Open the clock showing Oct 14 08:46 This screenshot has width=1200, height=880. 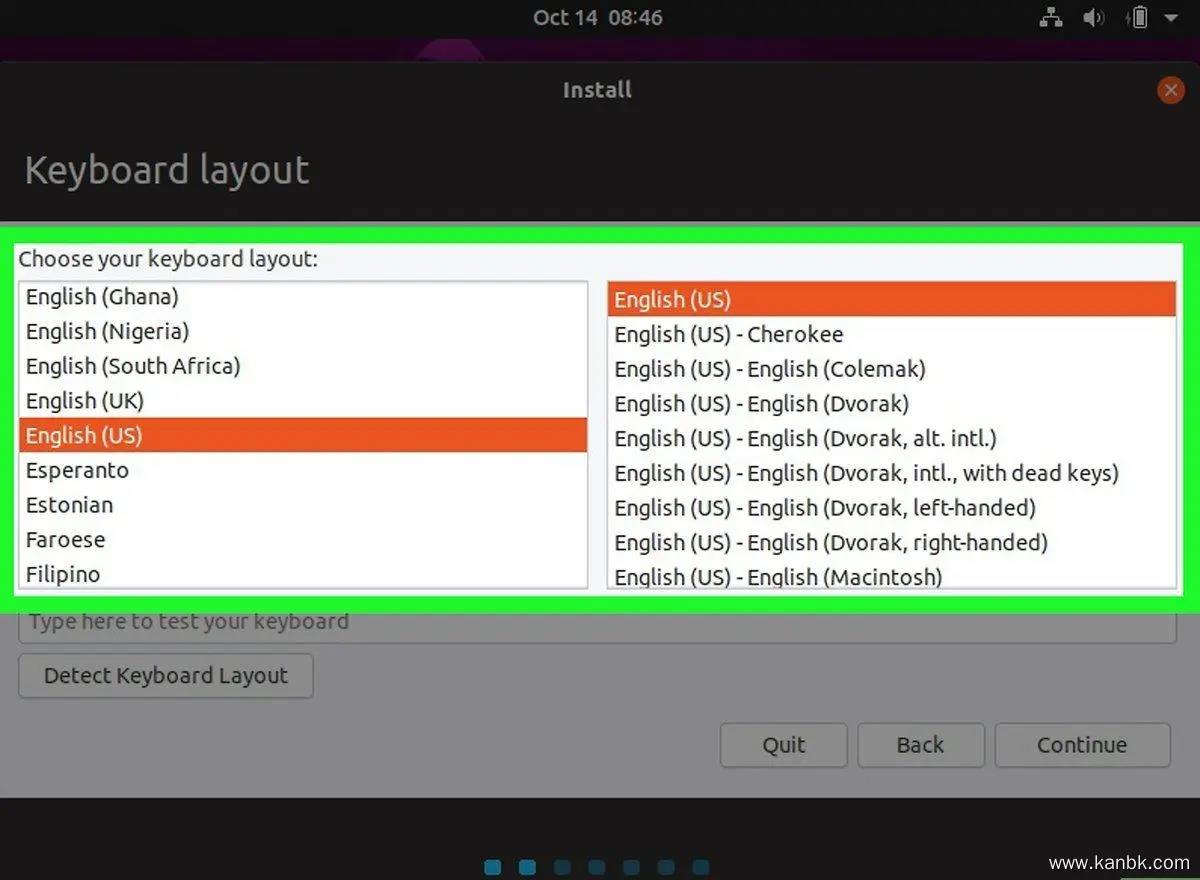tap(597, 18)
